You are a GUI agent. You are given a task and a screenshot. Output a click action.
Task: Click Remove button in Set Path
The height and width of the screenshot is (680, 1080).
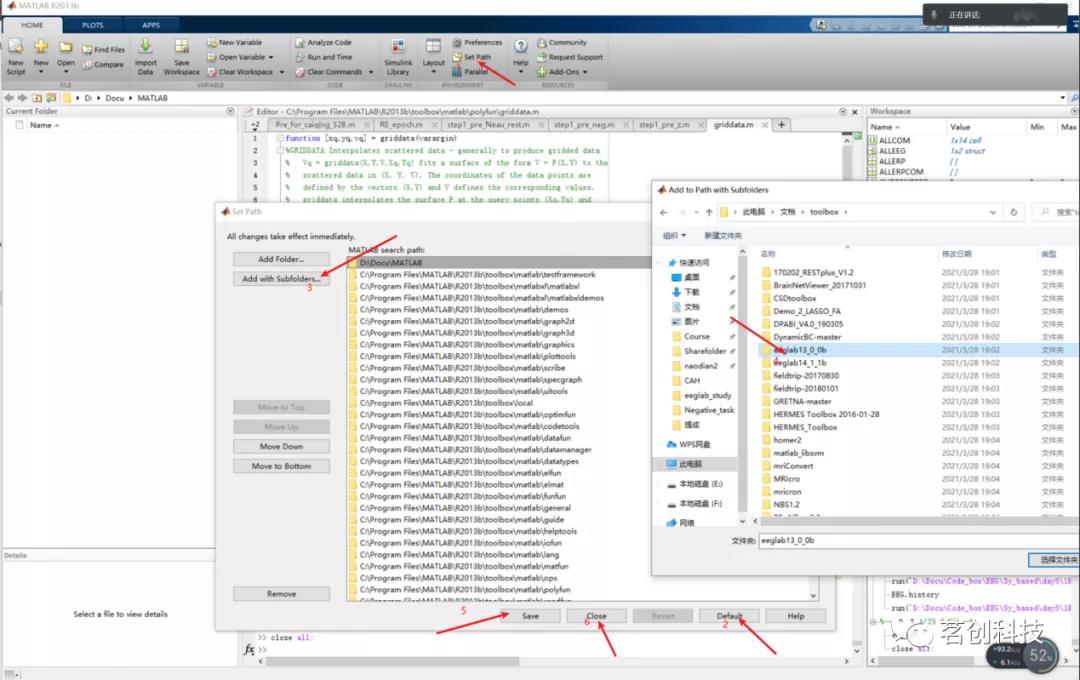click(x=281, y=593)
